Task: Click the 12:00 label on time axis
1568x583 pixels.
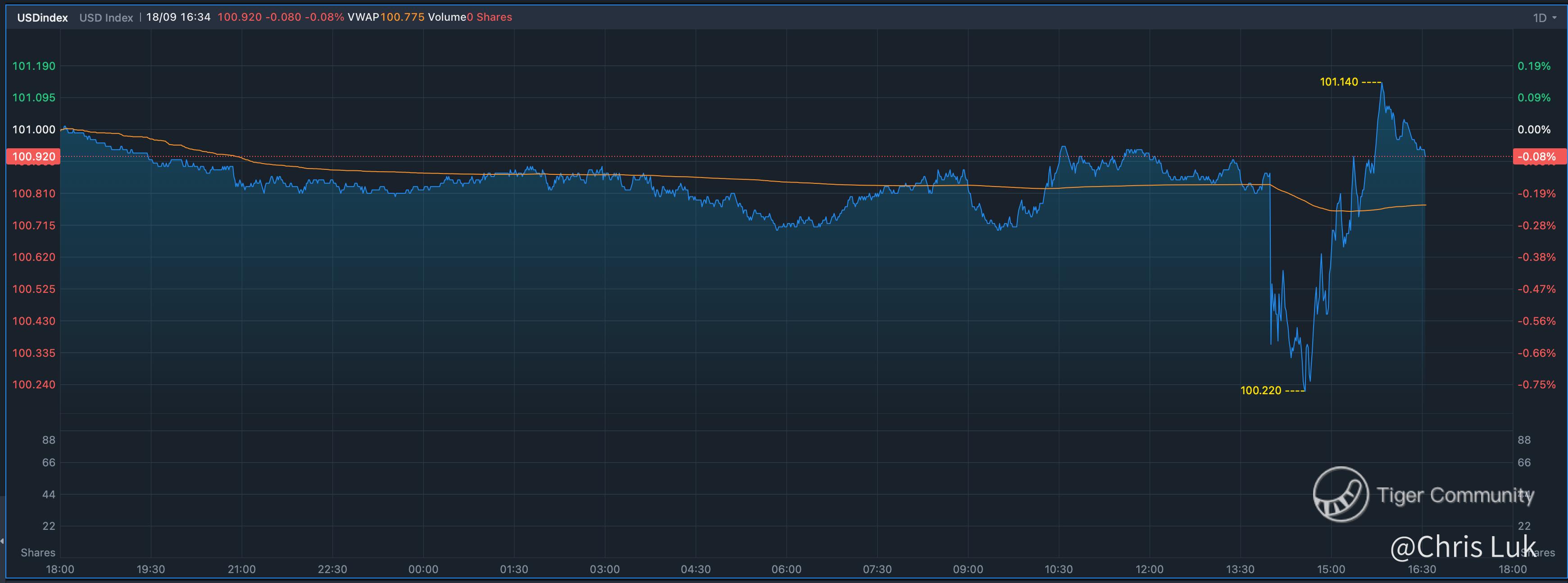Action: click(1149, 569)
